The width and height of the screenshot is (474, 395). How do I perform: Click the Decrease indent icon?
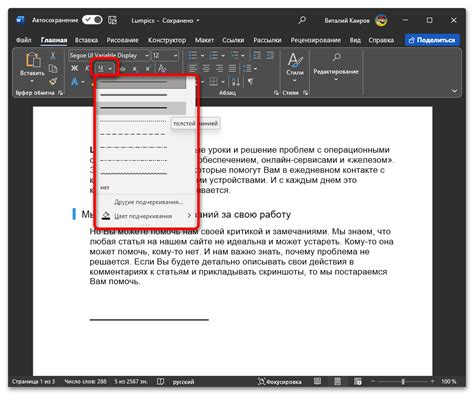(x=257, y=55)
